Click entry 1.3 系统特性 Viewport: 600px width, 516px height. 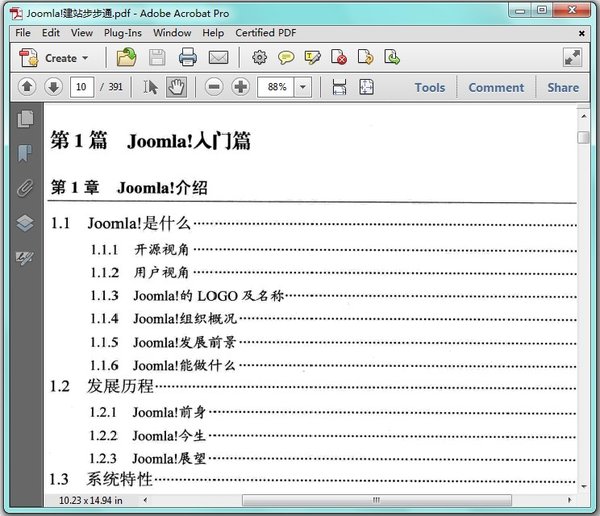(101, 479)
